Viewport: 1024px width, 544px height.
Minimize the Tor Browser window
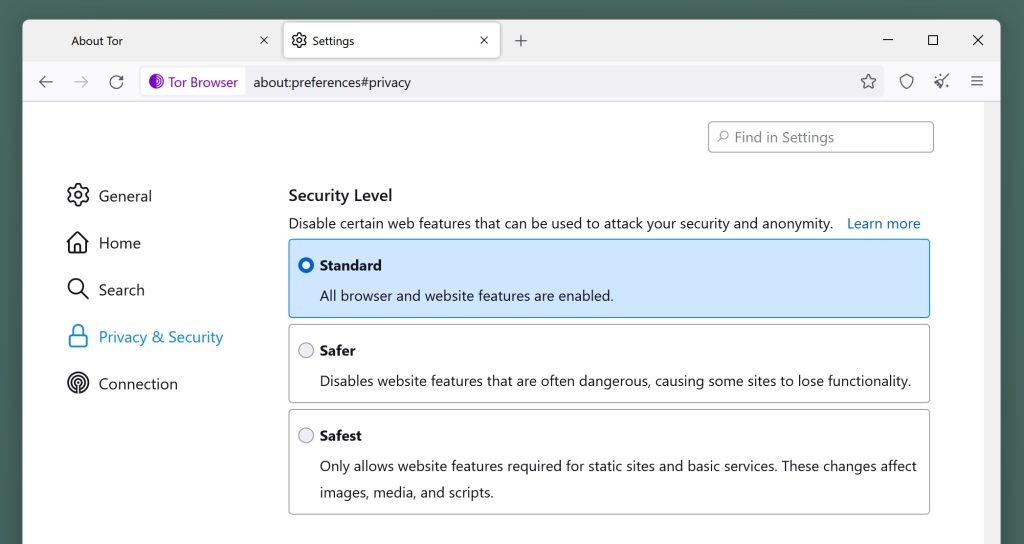pyautogui.click(x=888, y=40)
